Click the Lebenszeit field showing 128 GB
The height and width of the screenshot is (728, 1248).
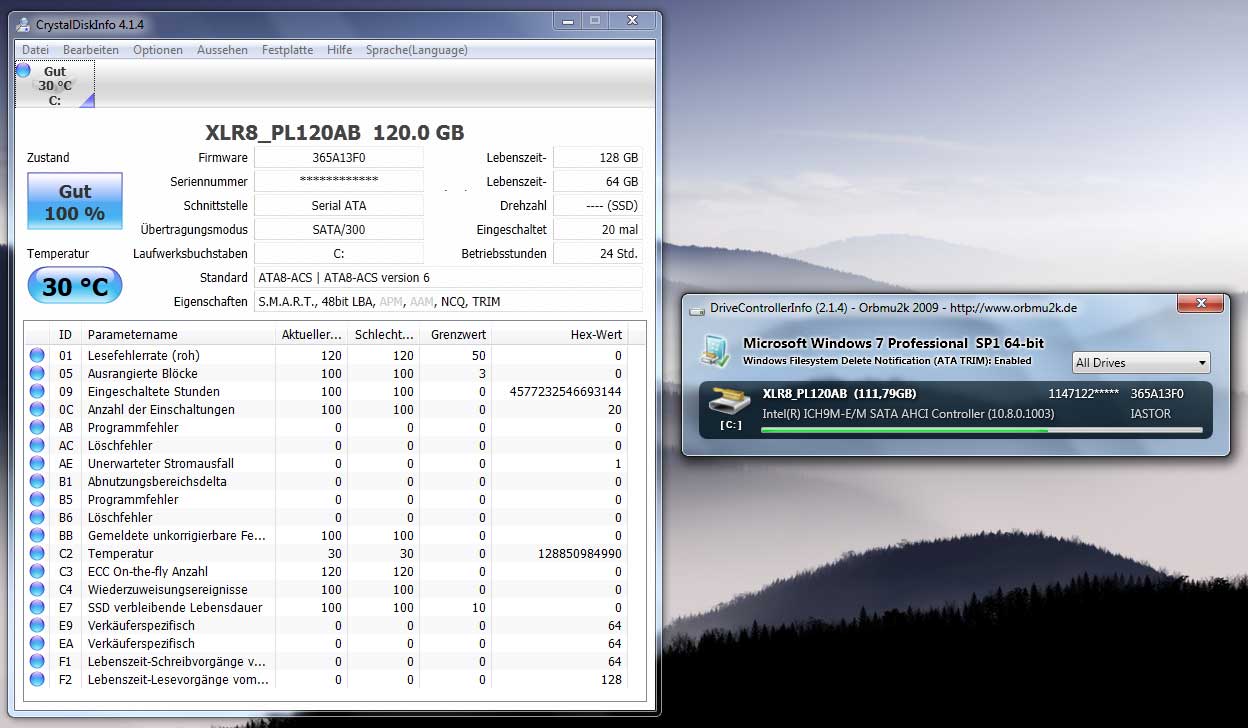[x=598, y=157]
